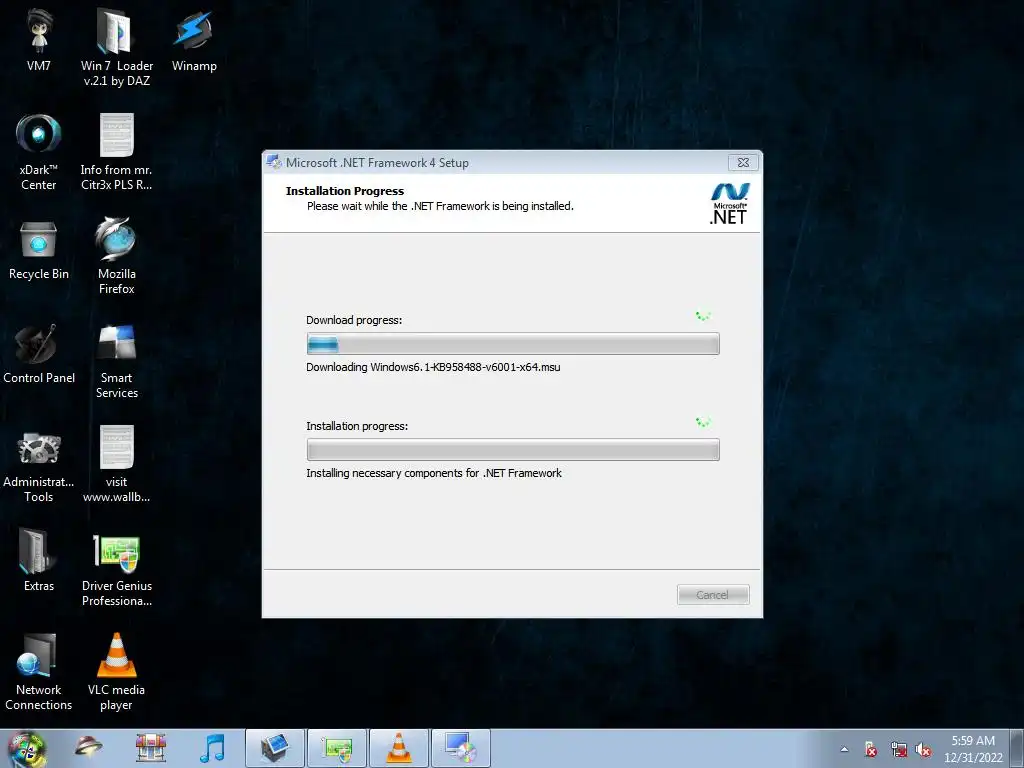Click 'Please wait while the .NET Framework' text
Image resolution: width=1024 pixels, height=768 pixels.
[x=440, y=206]
